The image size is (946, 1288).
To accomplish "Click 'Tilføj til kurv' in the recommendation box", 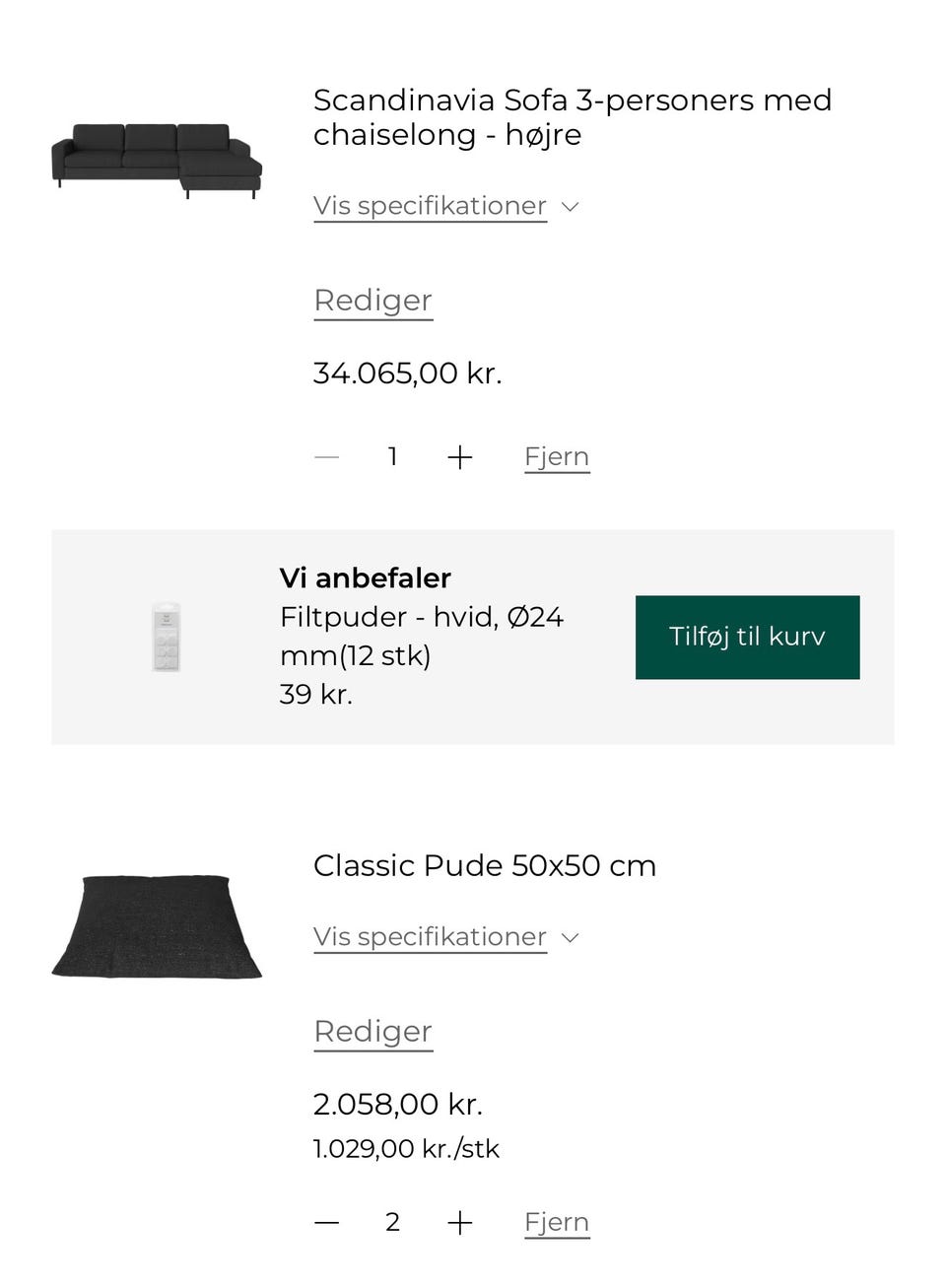I will pyautogui.click(x=747, y=637).
